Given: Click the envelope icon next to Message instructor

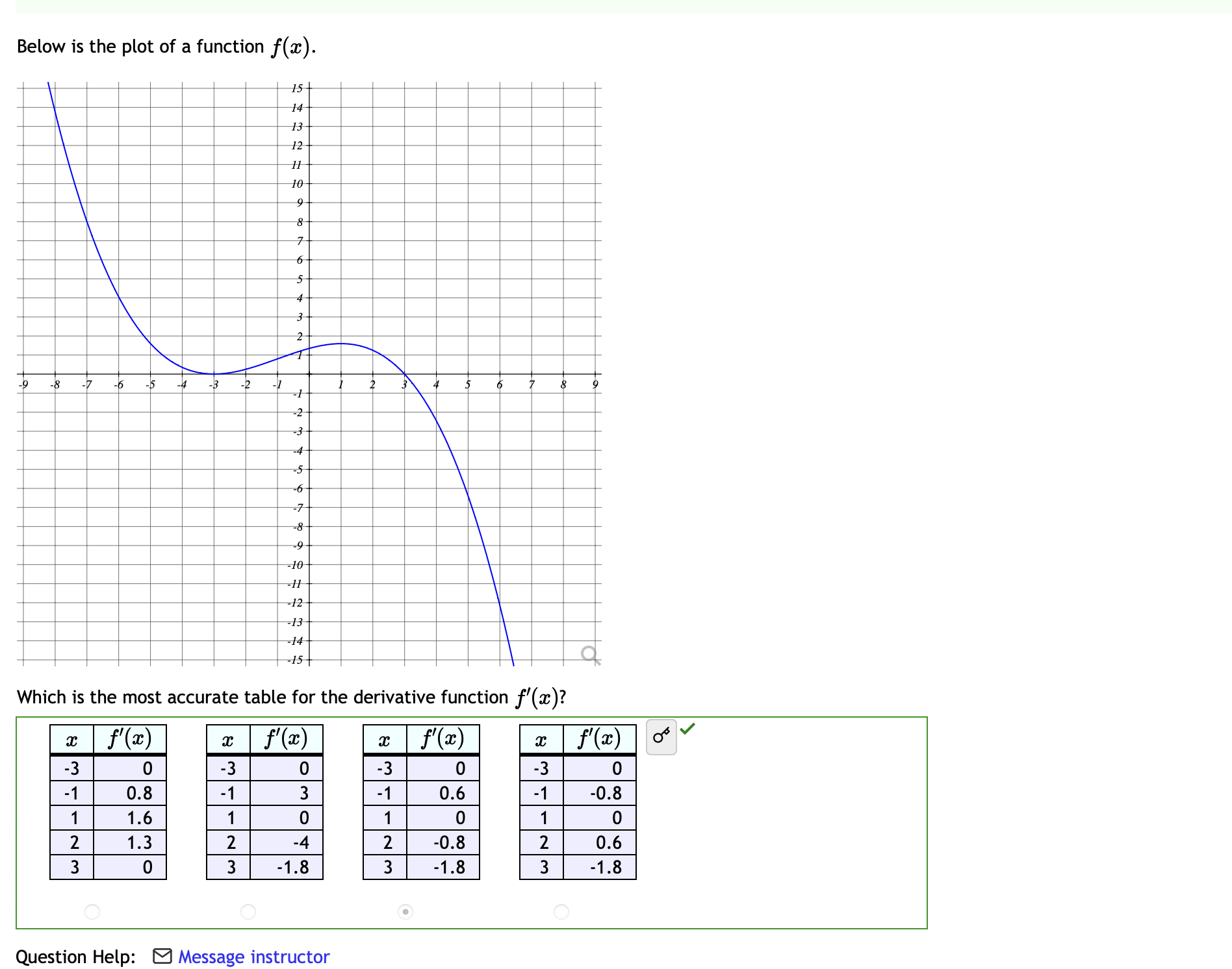Looking at the screenshot, I should coord(161,956).
